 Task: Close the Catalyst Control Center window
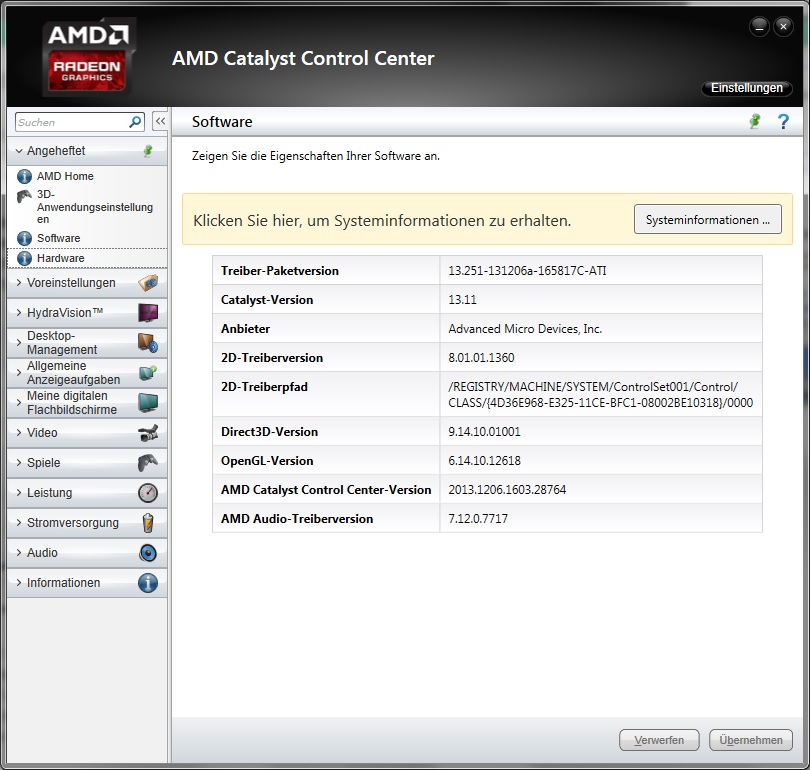coord(783,27)
